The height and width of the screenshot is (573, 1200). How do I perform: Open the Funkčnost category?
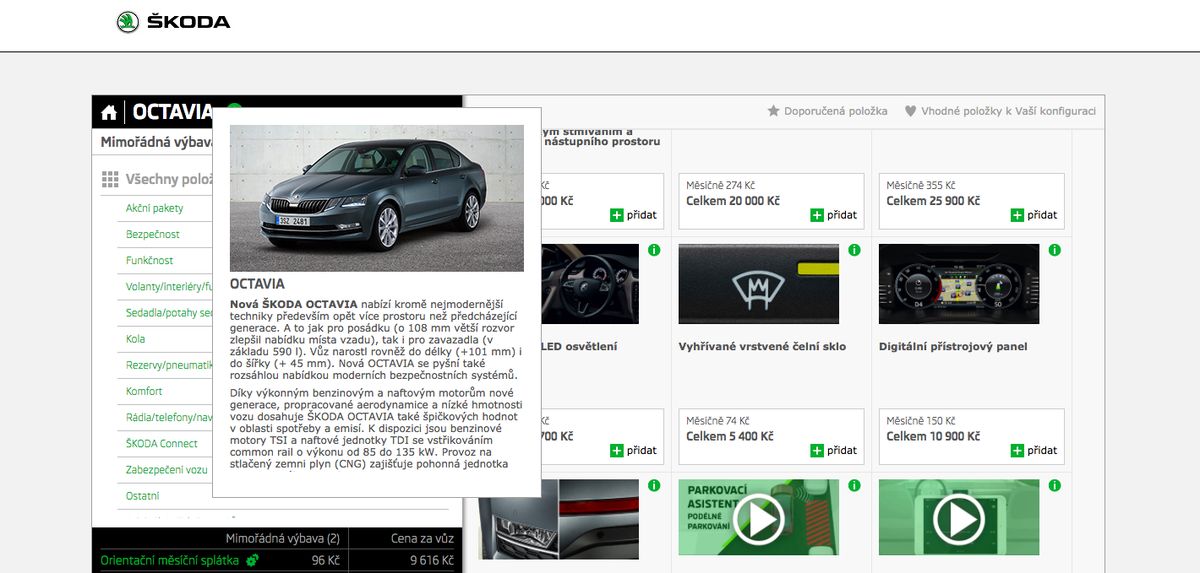pos(150,260)
